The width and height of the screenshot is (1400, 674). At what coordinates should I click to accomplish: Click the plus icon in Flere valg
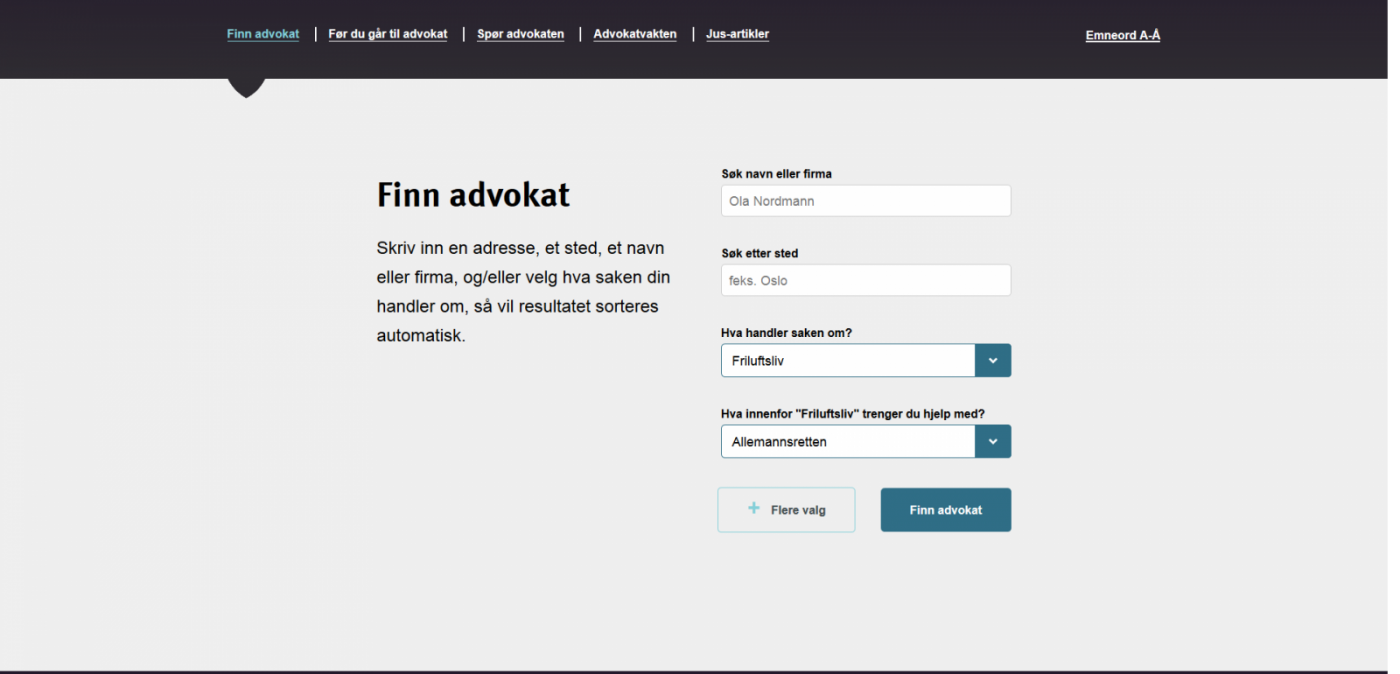[x=754, y=509]
